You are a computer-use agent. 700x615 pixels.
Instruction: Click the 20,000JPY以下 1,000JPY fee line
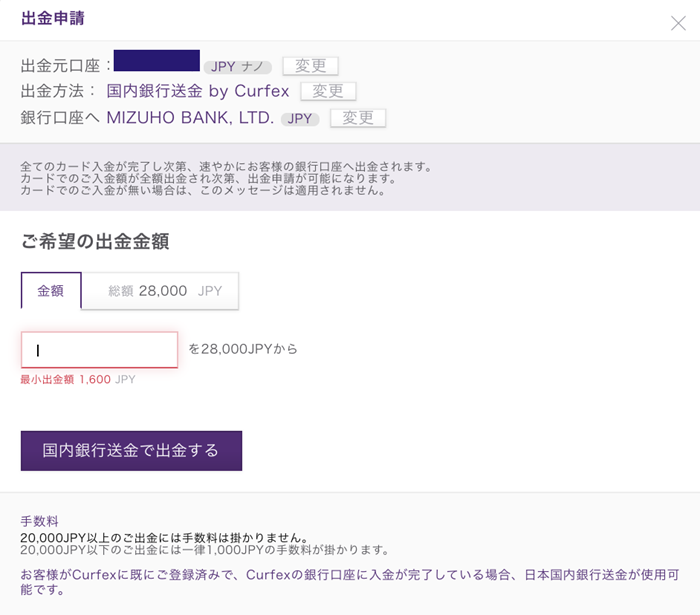coord(205,550)
